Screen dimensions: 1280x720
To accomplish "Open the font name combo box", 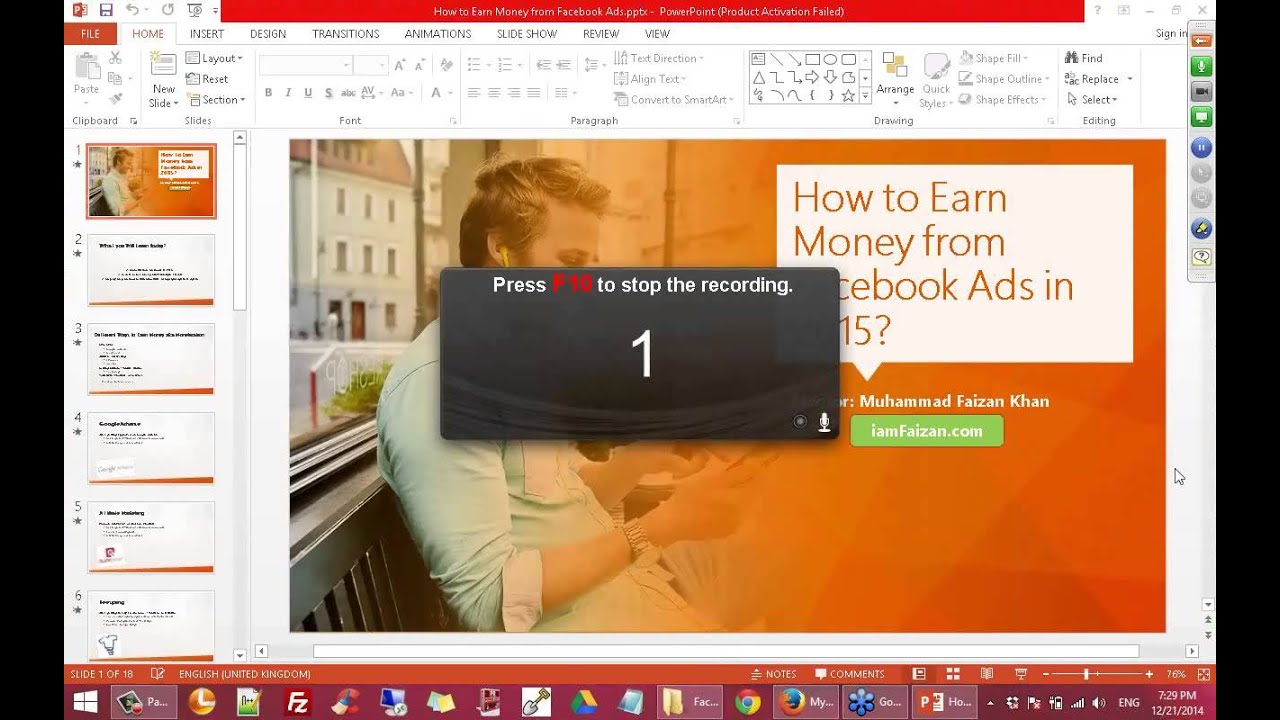I will pyautogui.click(x=305, y=65).
